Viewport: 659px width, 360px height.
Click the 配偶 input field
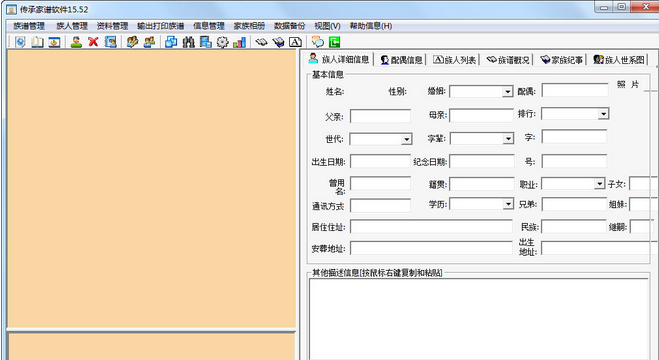click(575, 90)
